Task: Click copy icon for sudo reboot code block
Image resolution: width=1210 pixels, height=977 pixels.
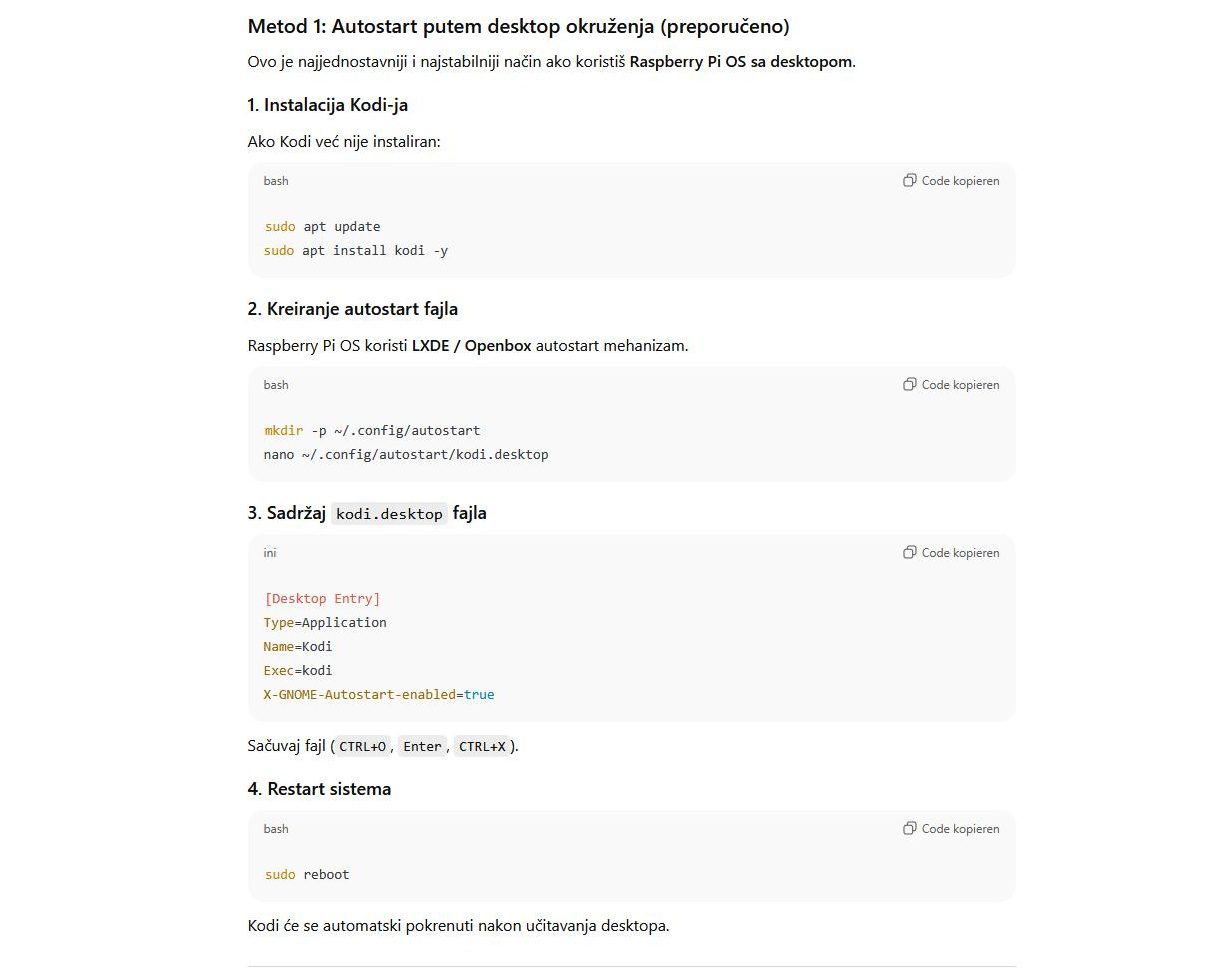Action: point(909,829)
